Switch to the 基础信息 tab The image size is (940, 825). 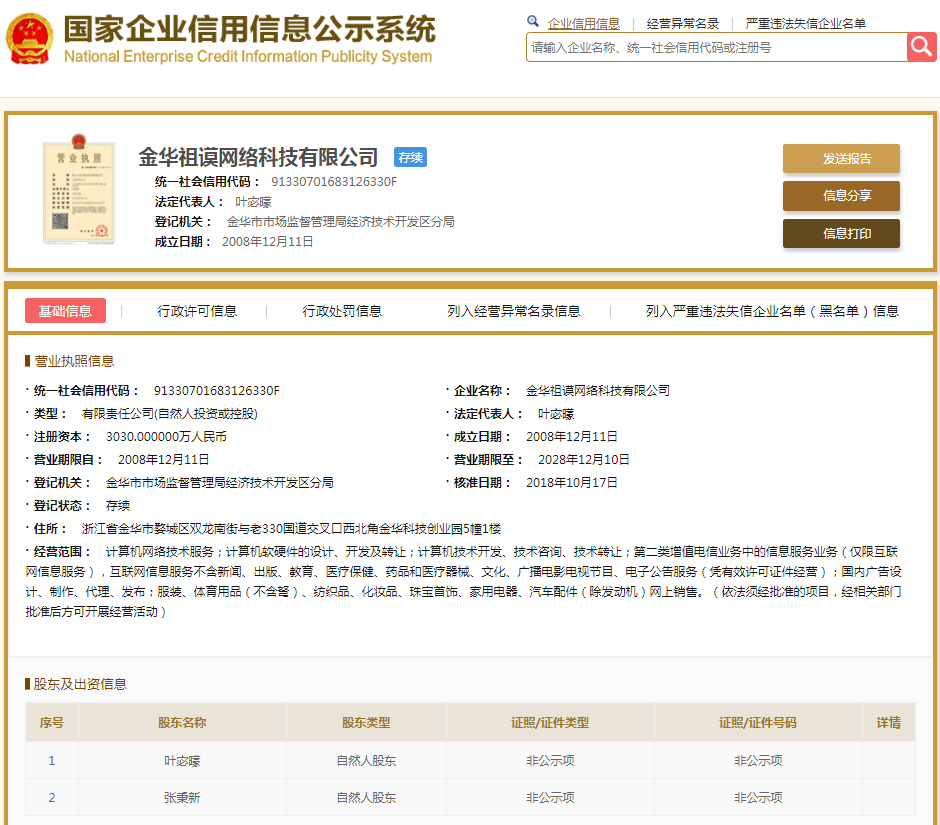pos(65,311)
